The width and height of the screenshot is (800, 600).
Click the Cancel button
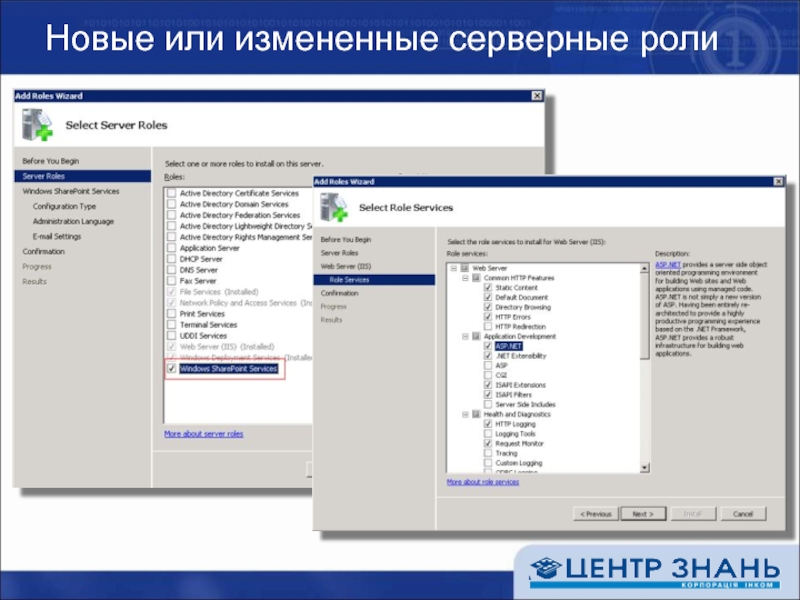pyautogui.click(x=743, y=514)
